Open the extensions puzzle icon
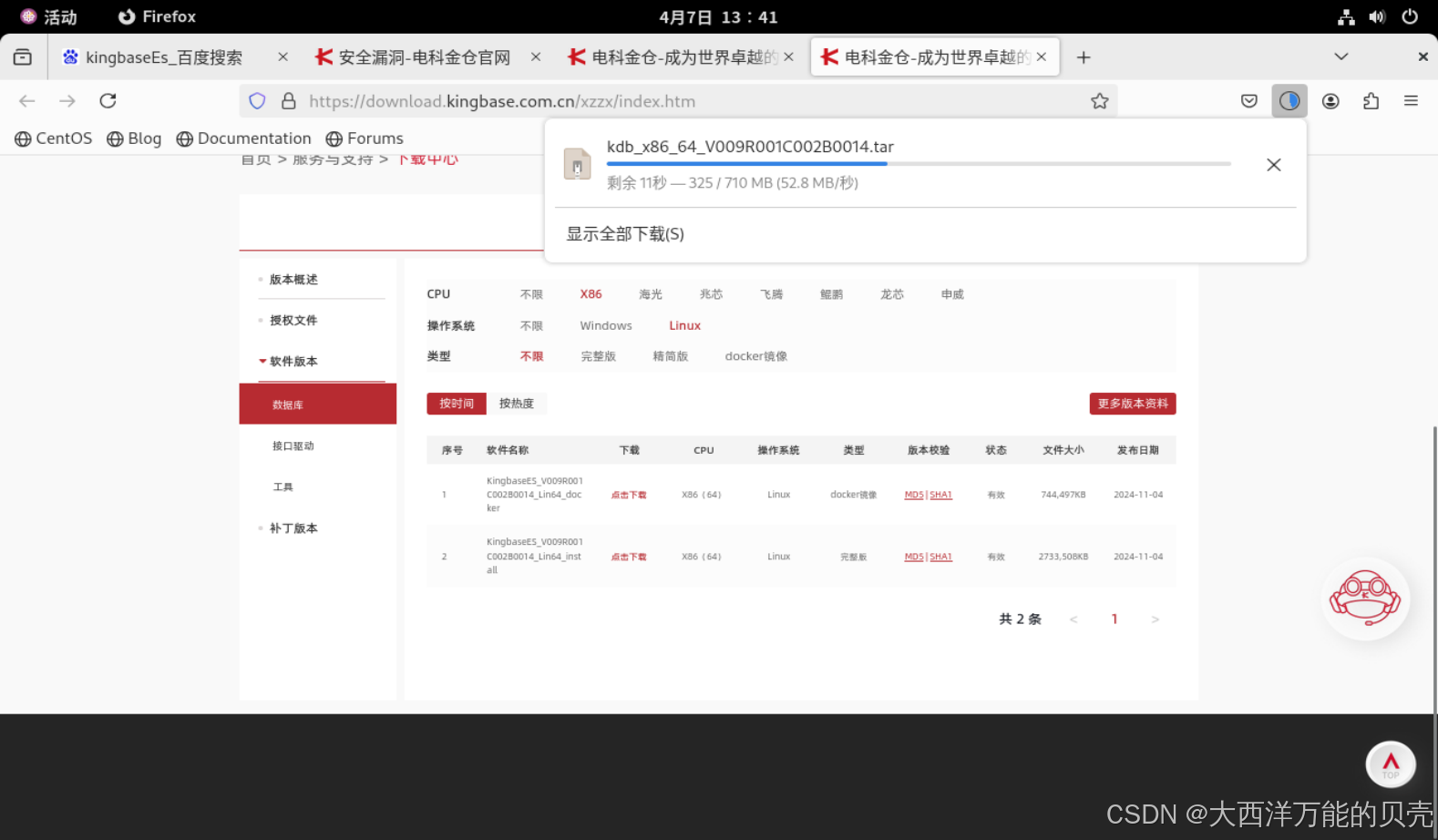The height and width of the screenshot is (840, 1438). tap(1371, 101)
